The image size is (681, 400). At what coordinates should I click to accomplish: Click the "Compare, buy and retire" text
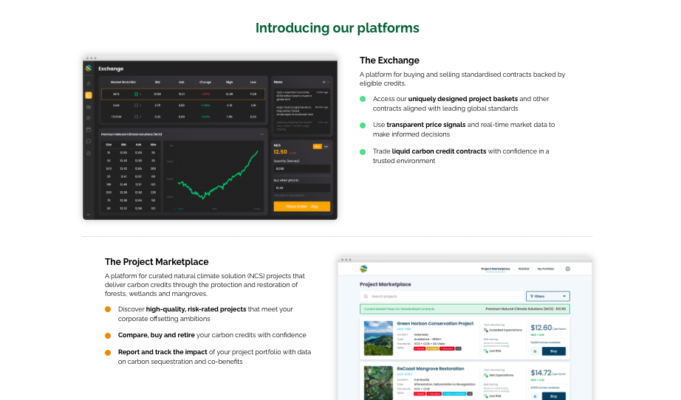(156, 335)
